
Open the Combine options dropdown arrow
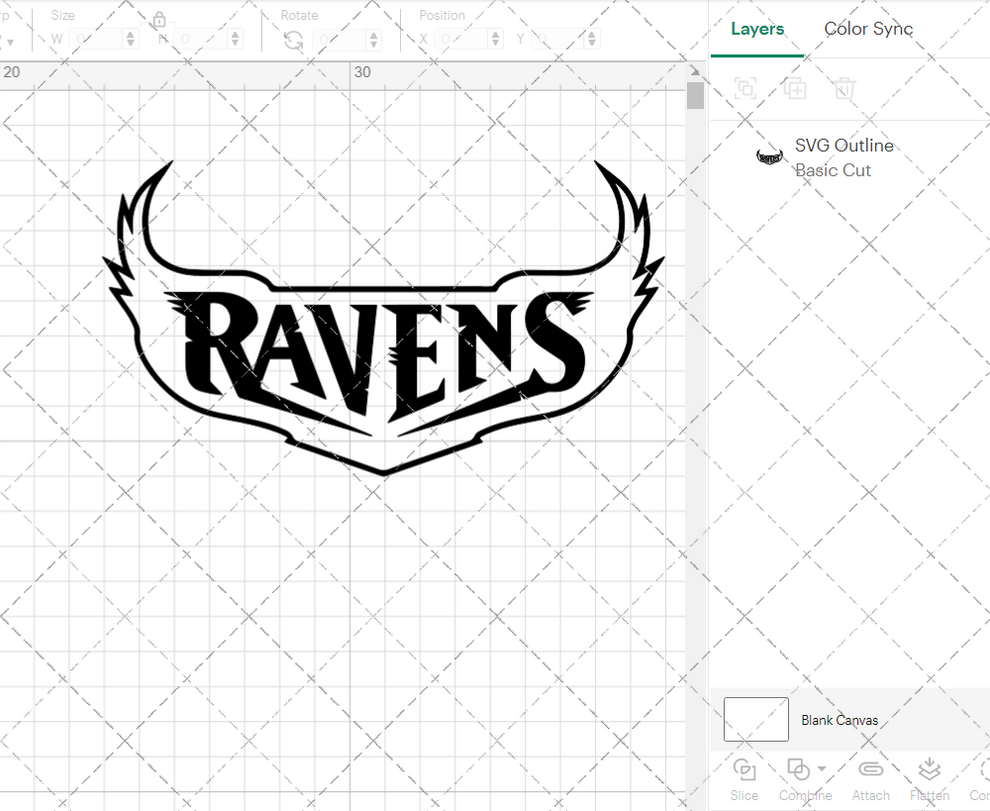point(822,768)
